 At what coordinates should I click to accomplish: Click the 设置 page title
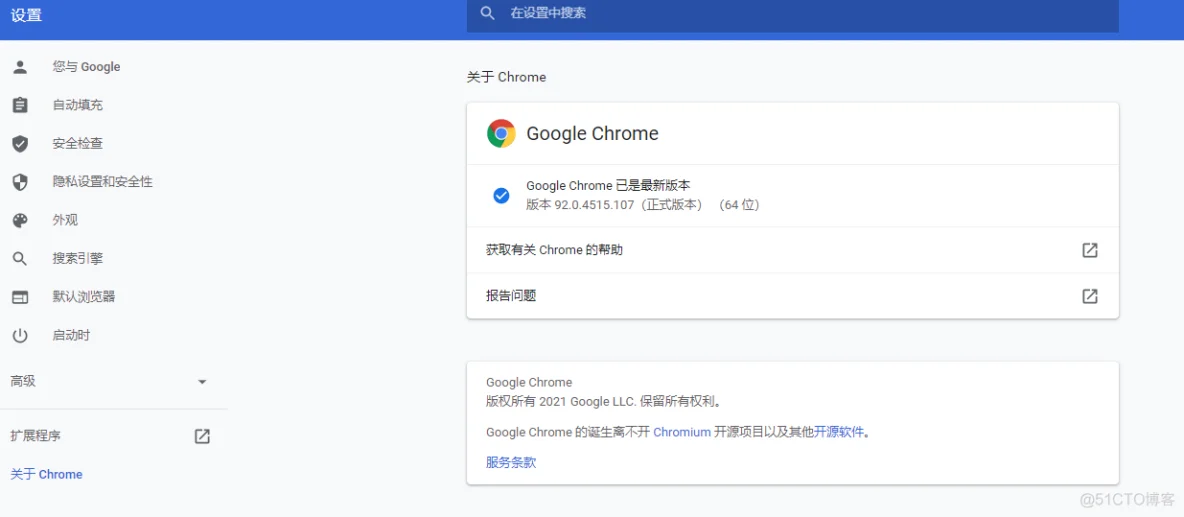(x=26, y=15)
